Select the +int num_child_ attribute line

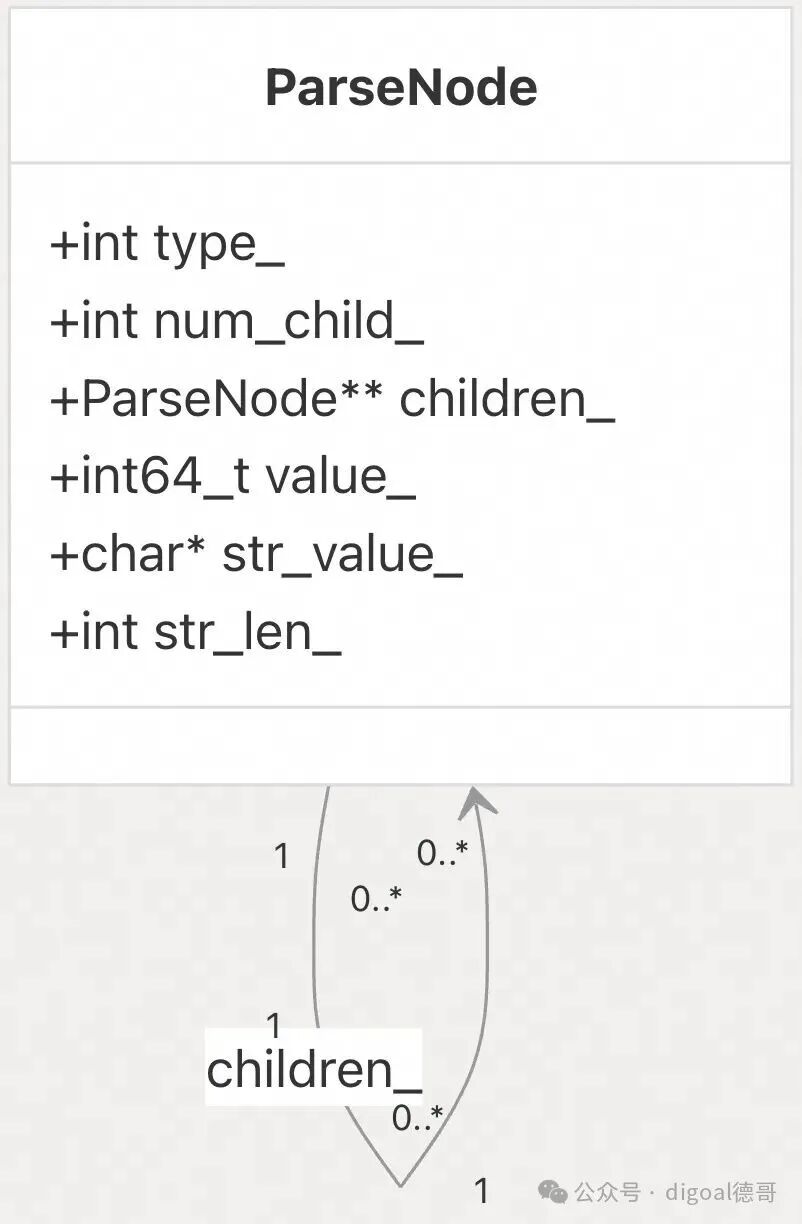(237, 322)
